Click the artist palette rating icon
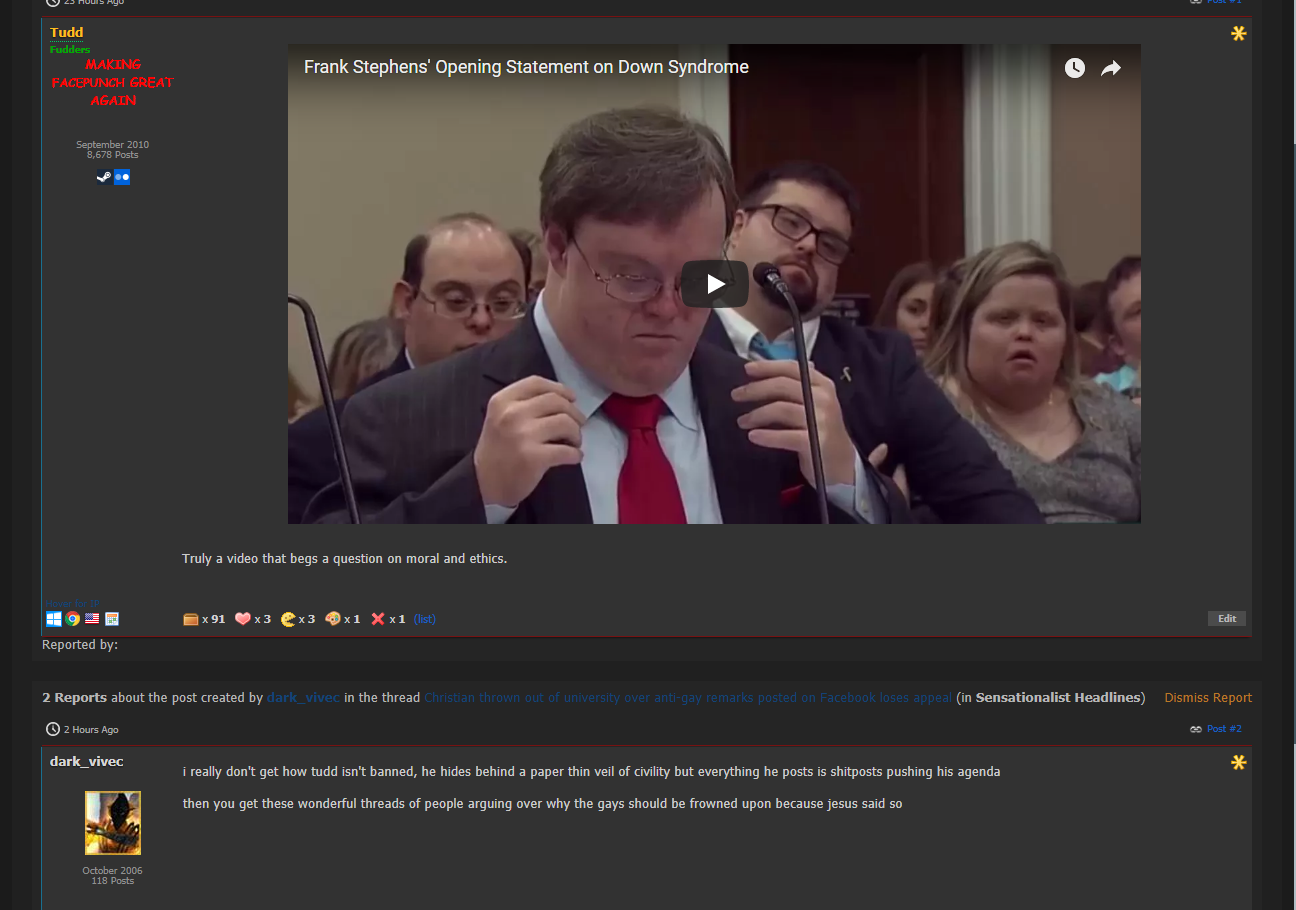This screenshot has width=1296, height=910. coord(333,619)
